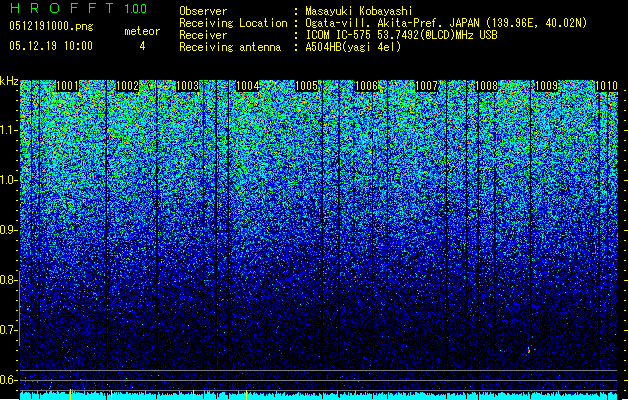This screenshot has width=629, height=400.
Task: Click the 1.1 kHz axis label
Action: [x=9, y=130]
